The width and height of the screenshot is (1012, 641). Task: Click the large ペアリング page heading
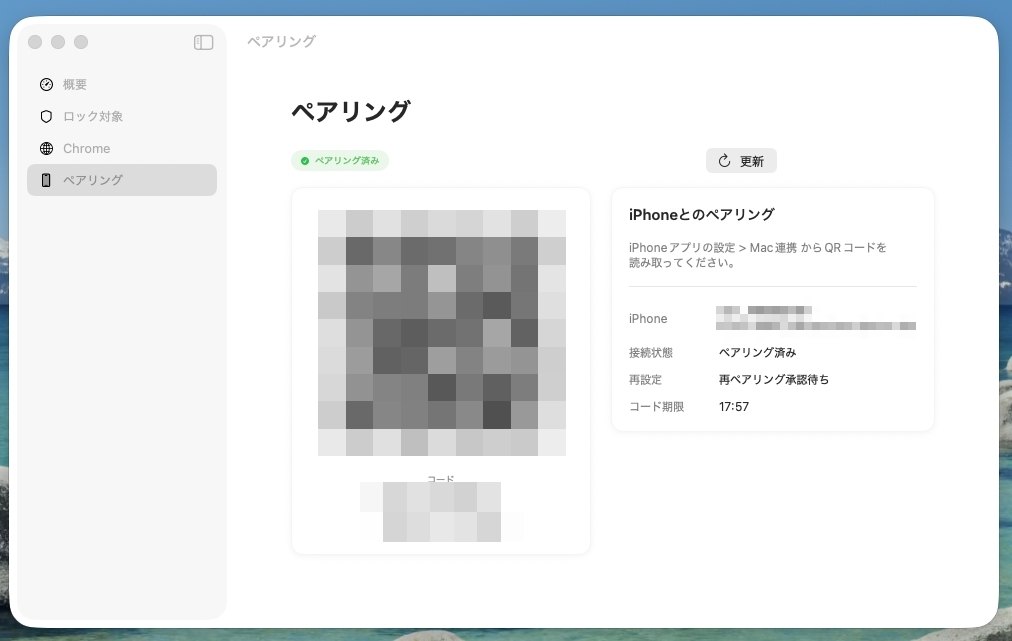(350, 112)
